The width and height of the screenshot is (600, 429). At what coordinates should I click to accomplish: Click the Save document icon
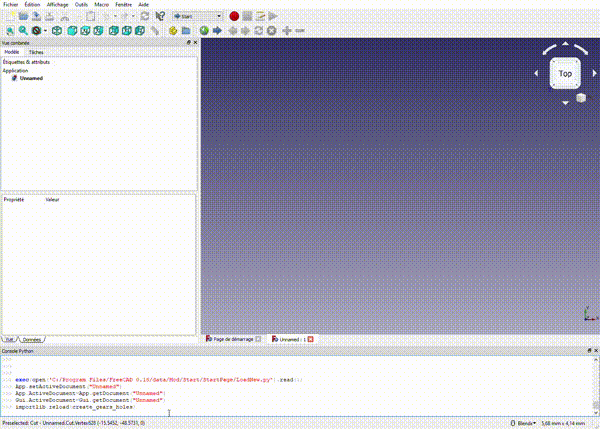(36, 16)
